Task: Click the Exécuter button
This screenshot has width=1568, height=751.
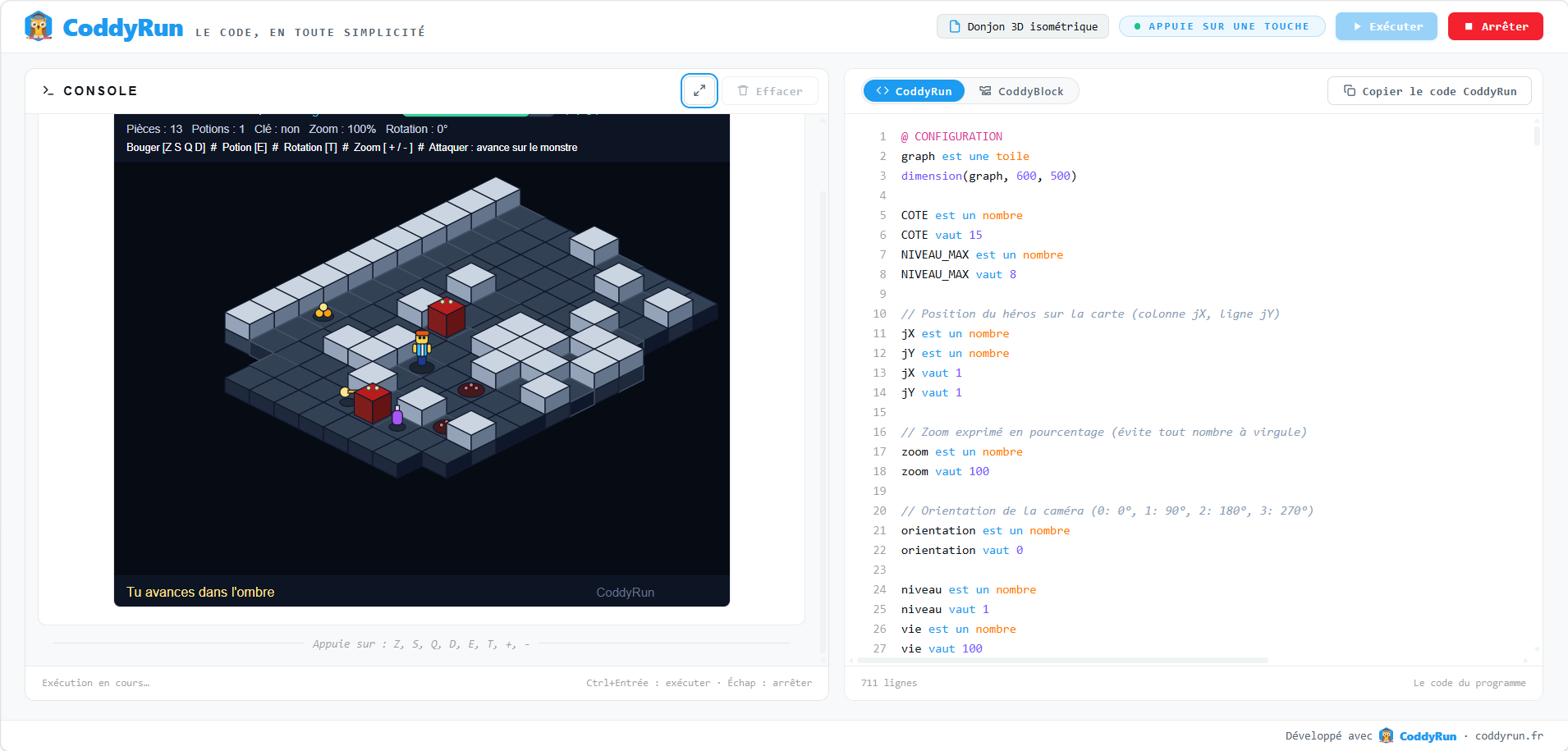Action: (x=1387, y=26)
